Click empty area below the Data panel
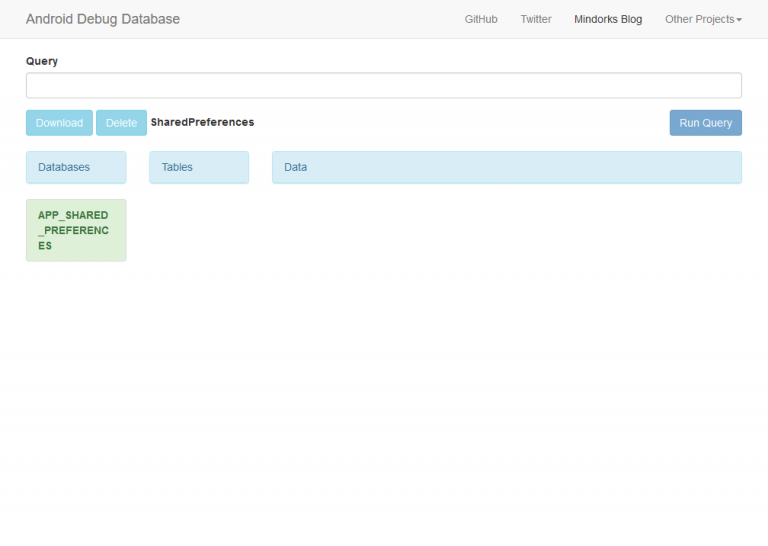768x546 pixels. pyautogui.click(x=507, y=300)
